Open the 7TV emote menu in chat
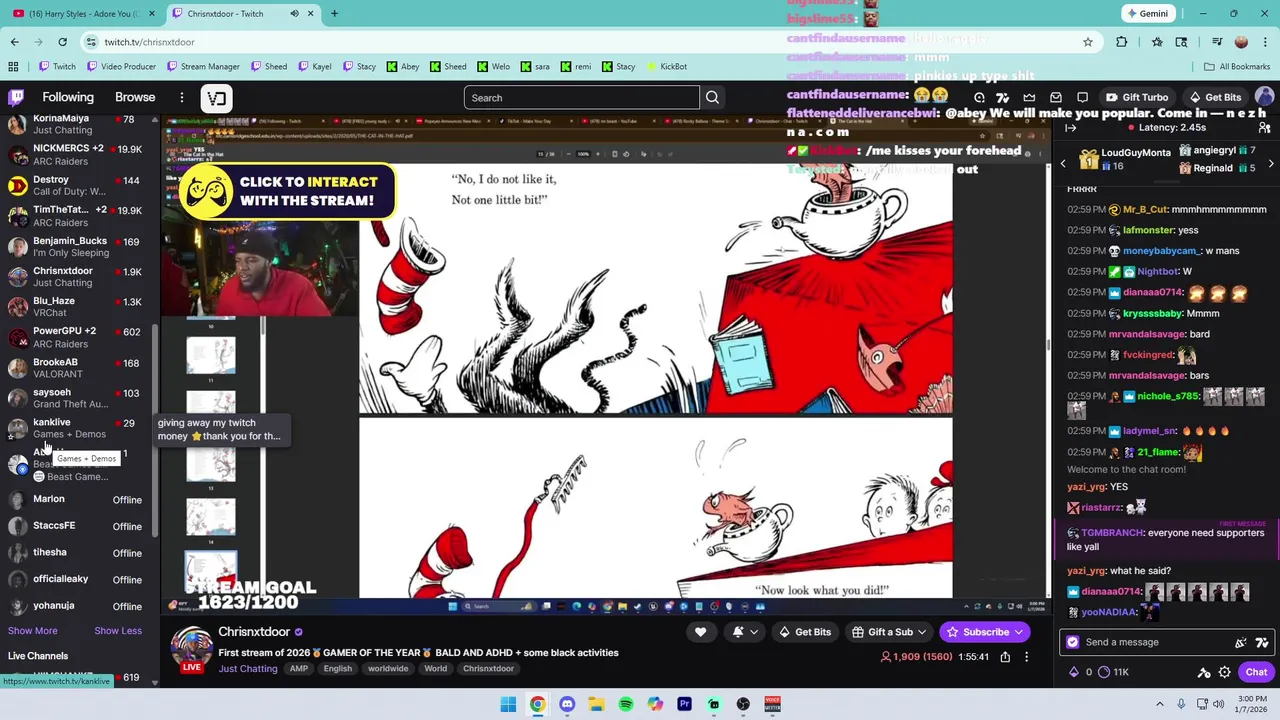The width and height of the screenshot is (1280, 720). [1262, 642]
